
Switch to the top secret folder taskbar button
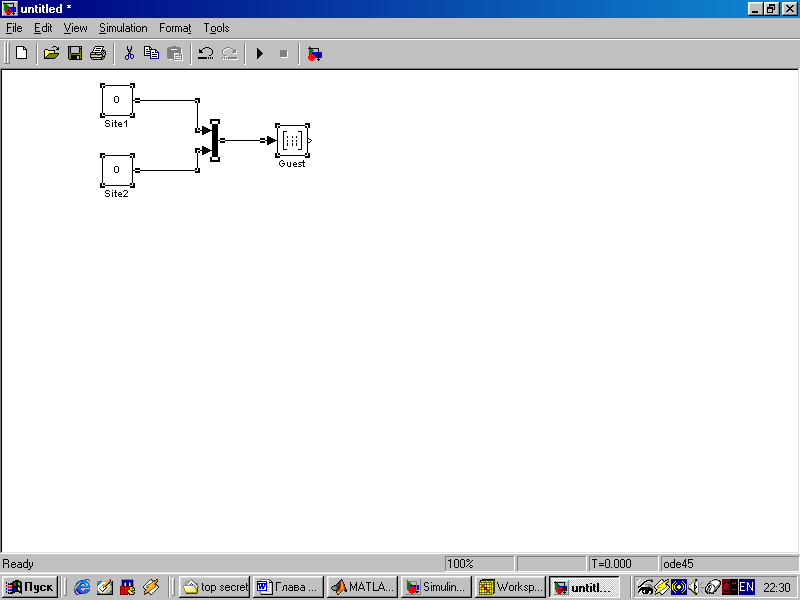point(215,587)
